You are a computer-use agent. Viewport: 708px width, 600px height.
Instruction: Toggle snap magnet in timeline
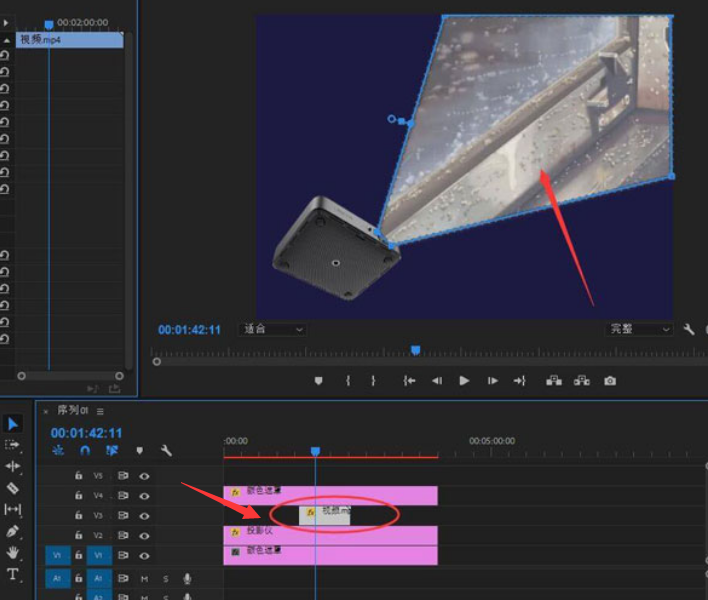click(x=85, y=451)
